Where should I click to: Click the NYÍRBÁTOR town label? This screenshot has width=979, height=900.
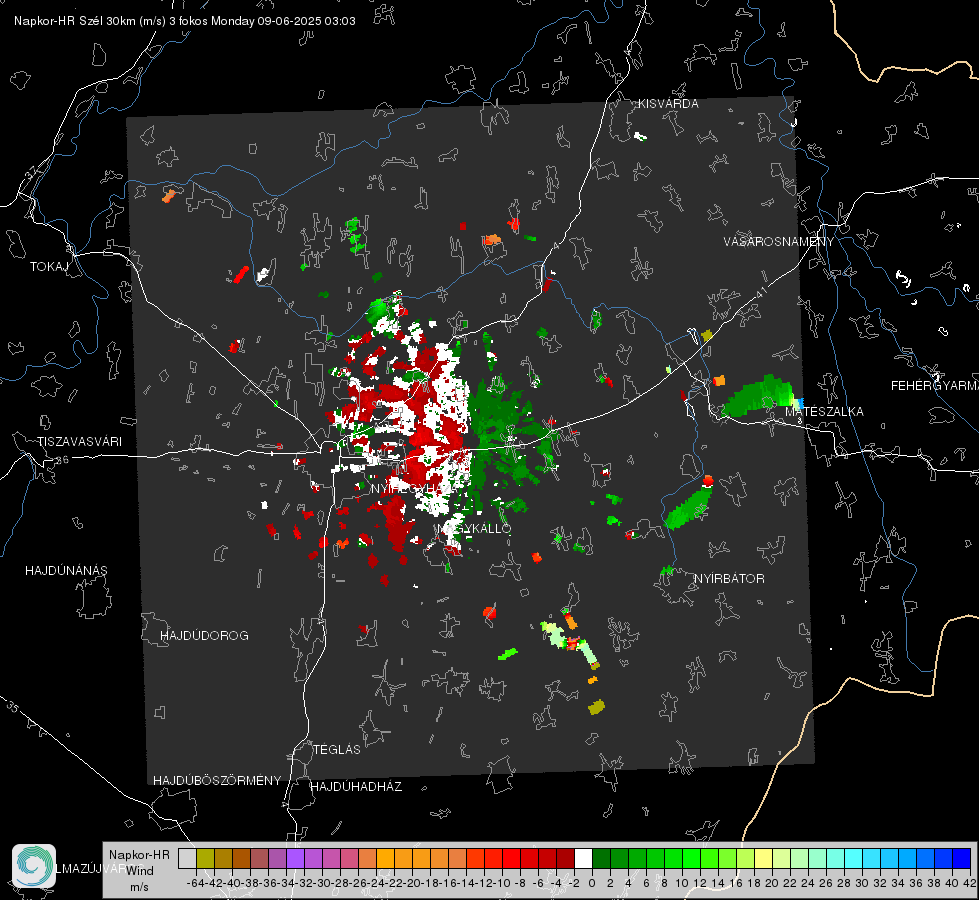pyautogui.click(x=729, y=579)
